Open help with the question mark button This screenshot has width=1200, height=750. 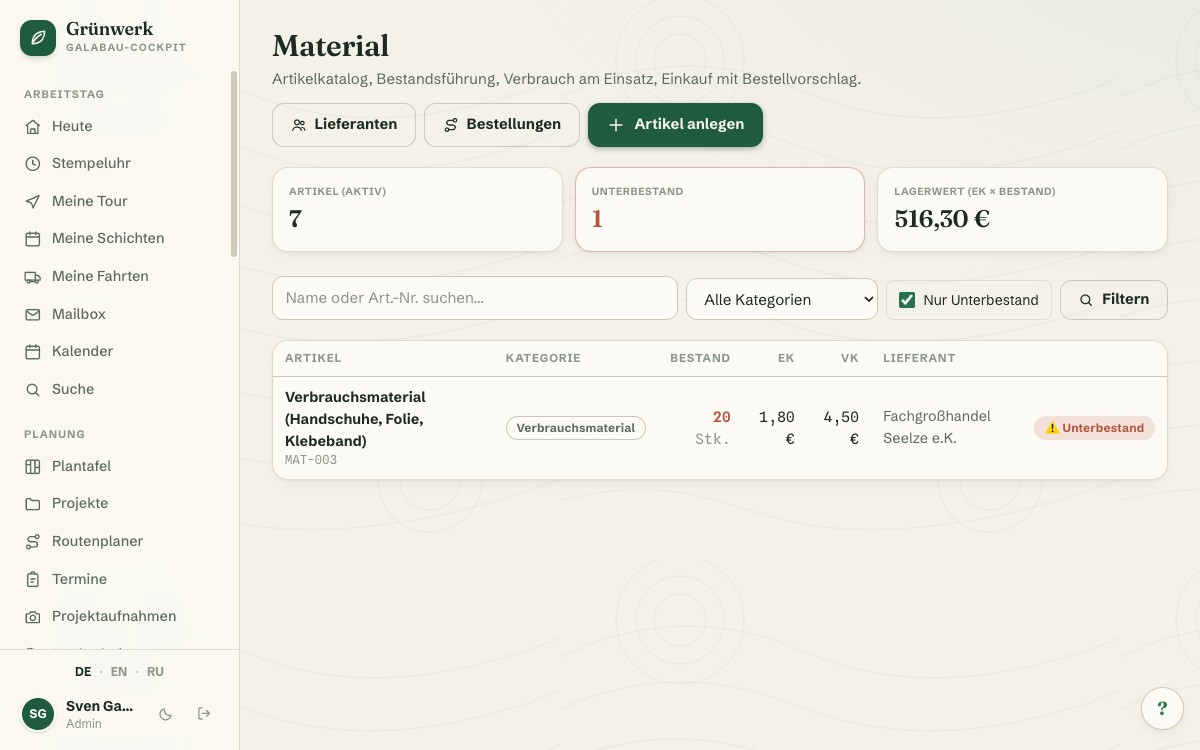coord(1162,708)
